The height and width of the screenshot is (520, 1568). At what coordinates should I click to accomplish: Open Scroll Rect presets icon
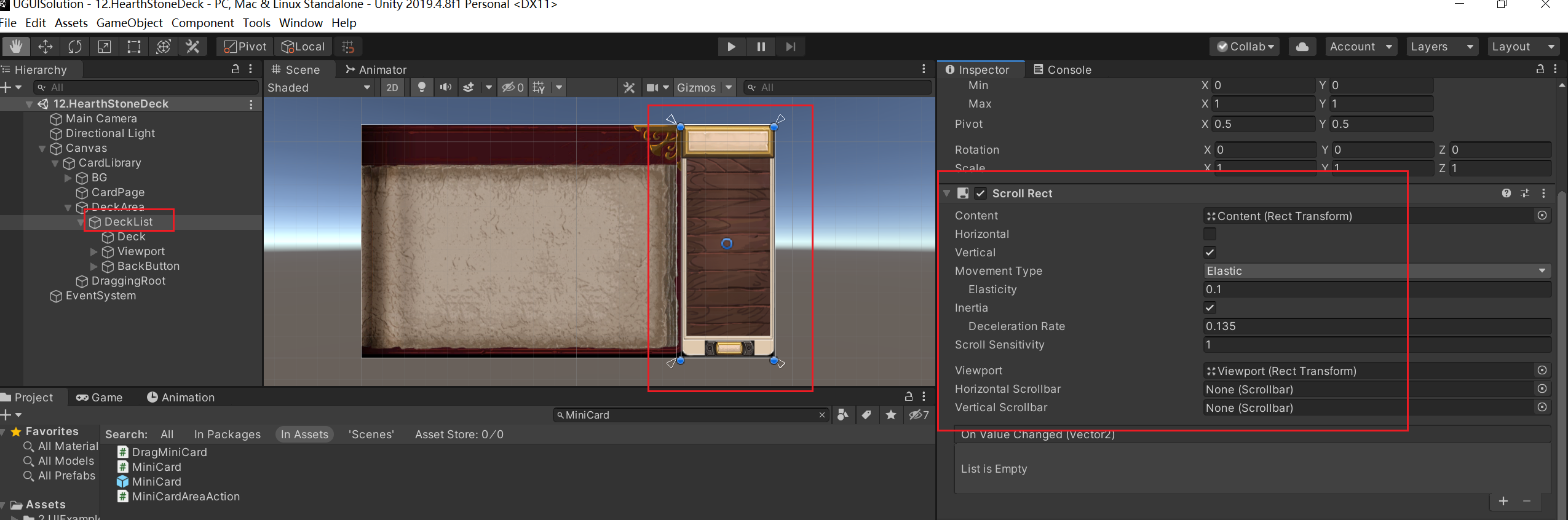(x=1525, y=194)
